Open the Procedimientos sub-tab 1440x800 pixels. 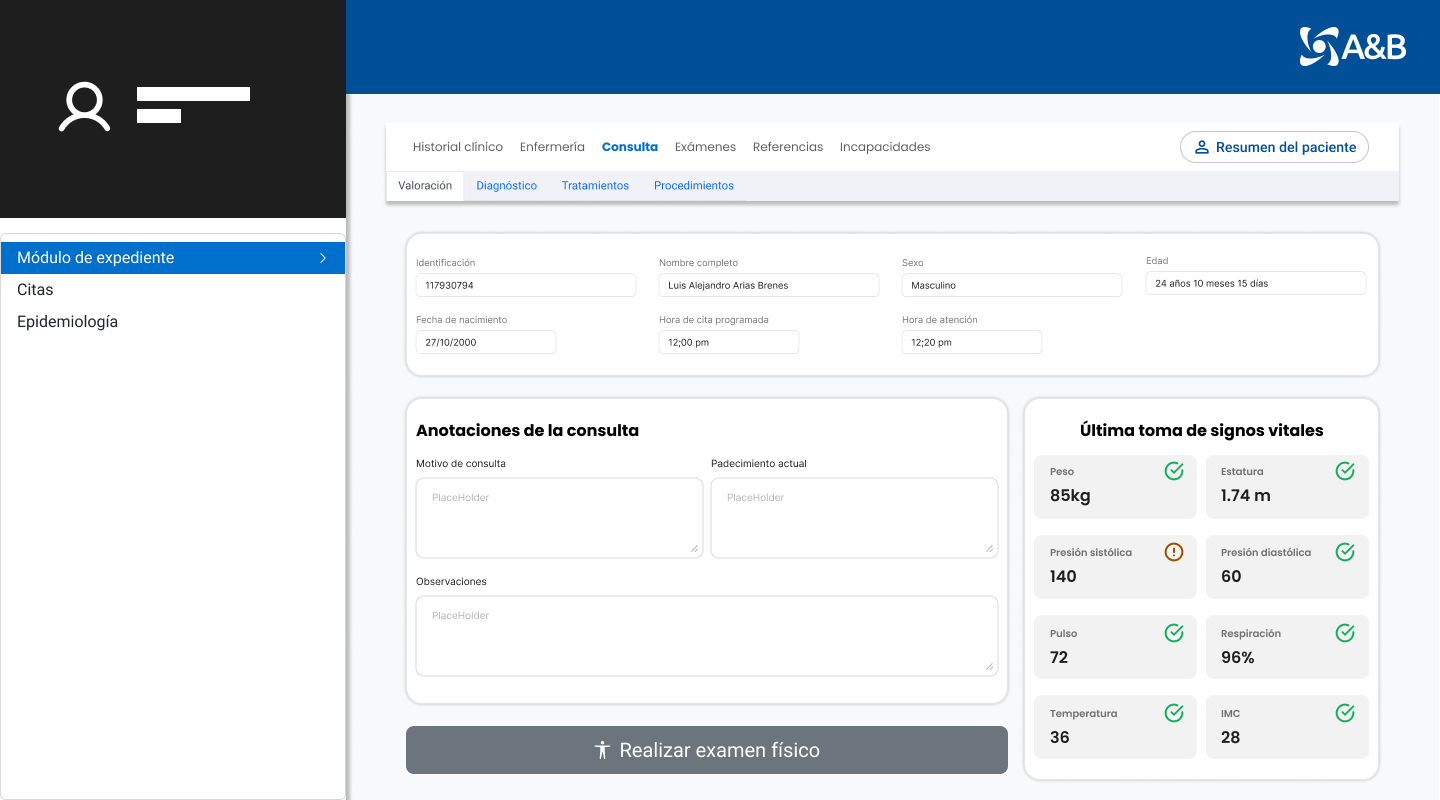pos(694,186)
